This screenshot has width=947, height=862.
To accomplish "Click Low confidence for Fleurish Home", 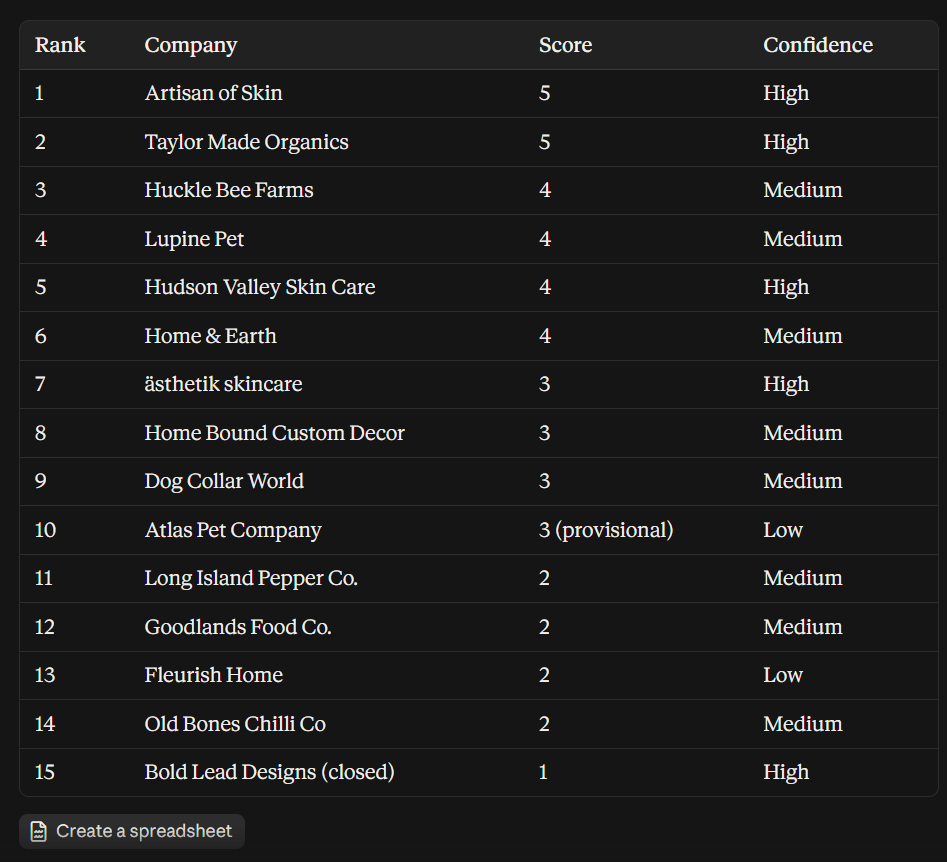I will click(x=783, y=675).
